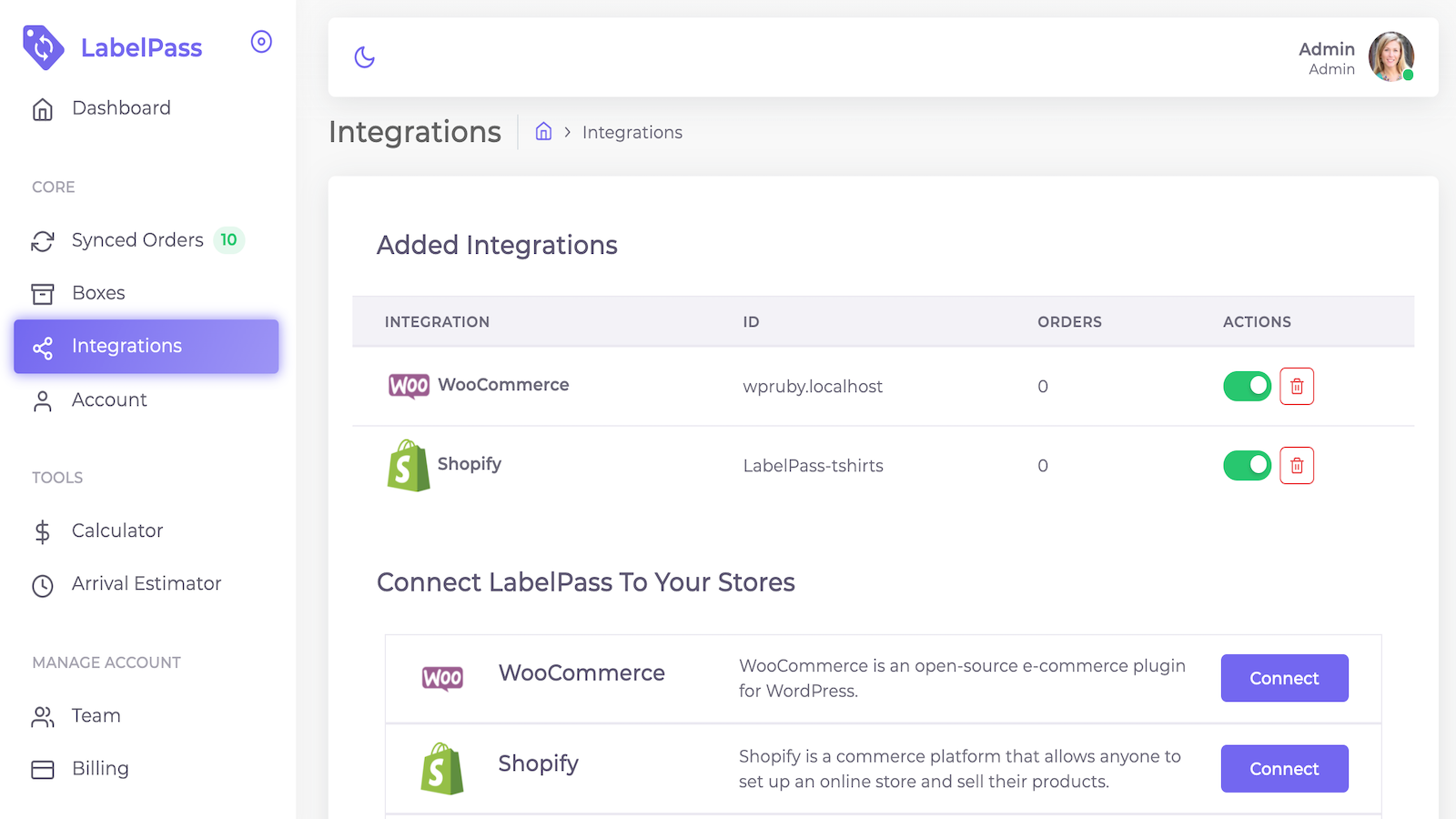1456x819 pixels.
Task: Click the INTEGRATION column header
Action: (437, 322)
